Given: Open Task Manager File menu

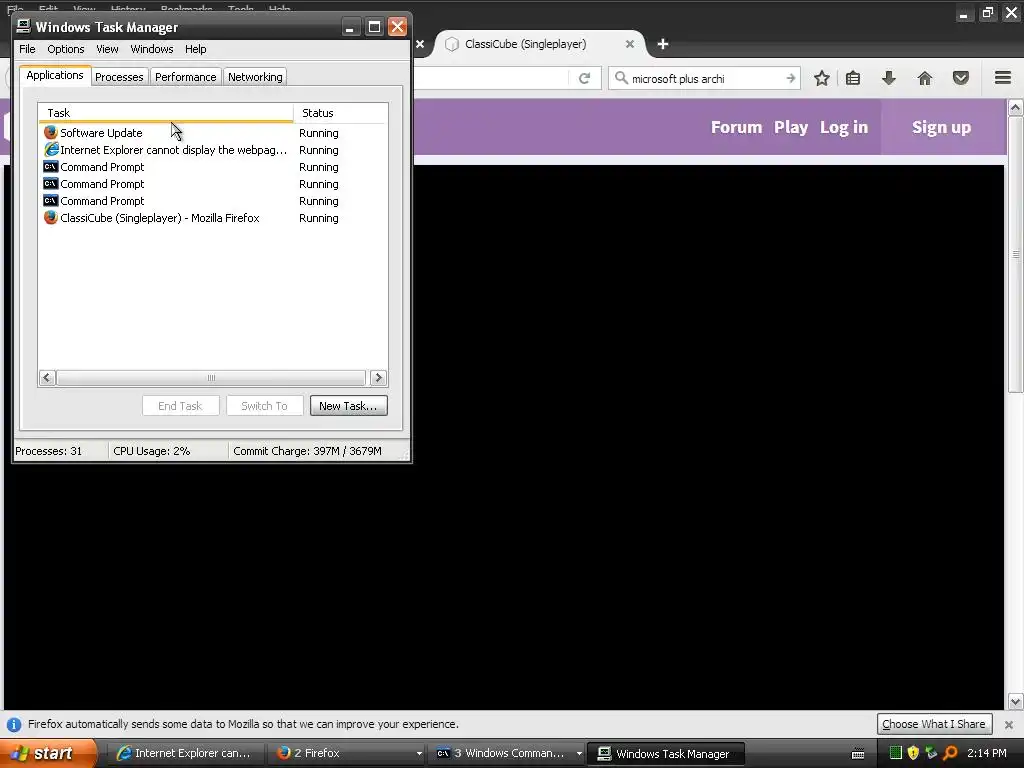Looking at the screenshot, I should point(27,49).
